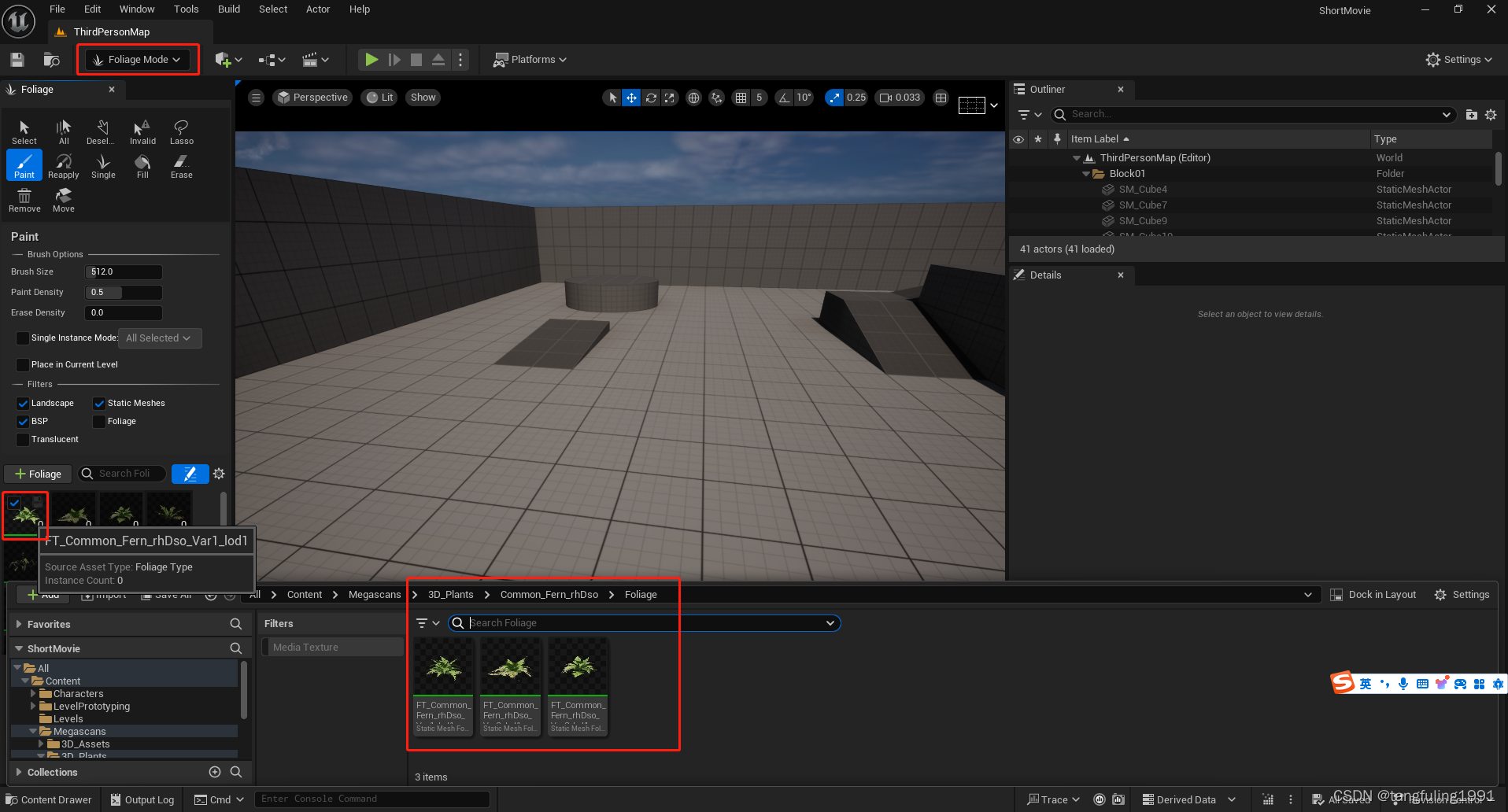Open the File menu
The width and height of the screenshot is (1508, 812).
(x=57, y=9)
